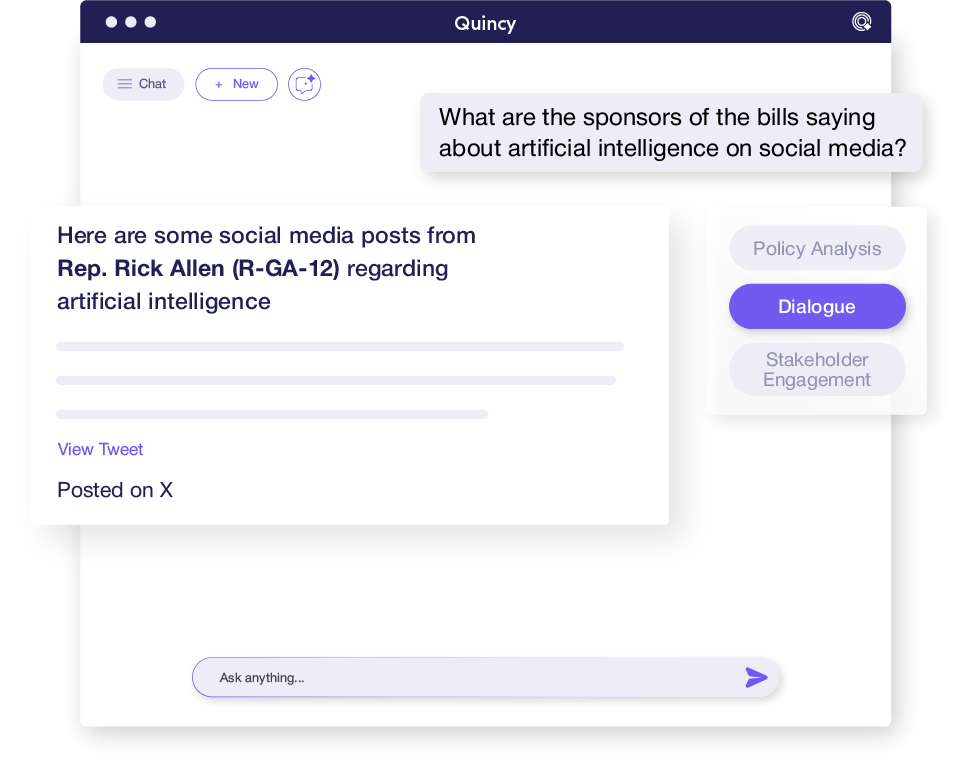Send the message with the paper-plane arrow icon
955x770 pixels.
point(757,677)
